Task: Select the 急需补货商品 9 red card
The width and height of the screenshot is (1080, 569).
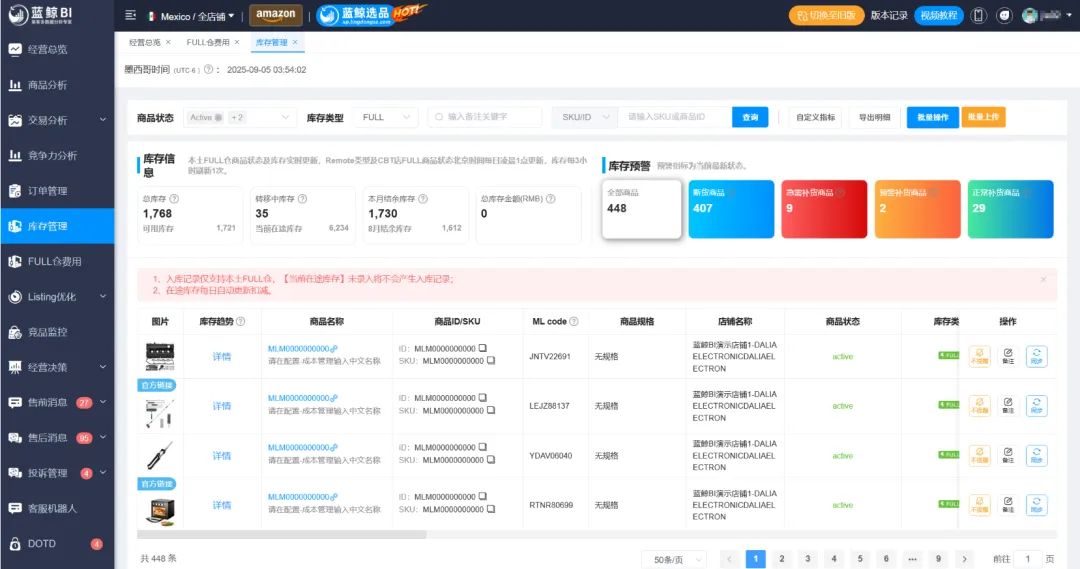Action: (824, 209)
